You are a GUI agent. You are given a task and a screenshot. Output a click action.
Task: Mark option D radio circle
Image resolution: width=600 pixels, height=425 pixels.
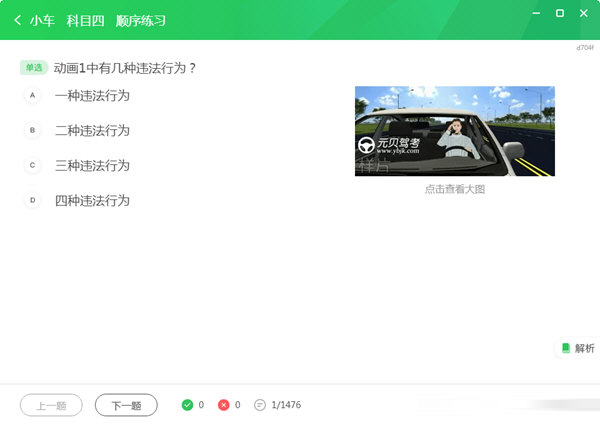(32, 200)
